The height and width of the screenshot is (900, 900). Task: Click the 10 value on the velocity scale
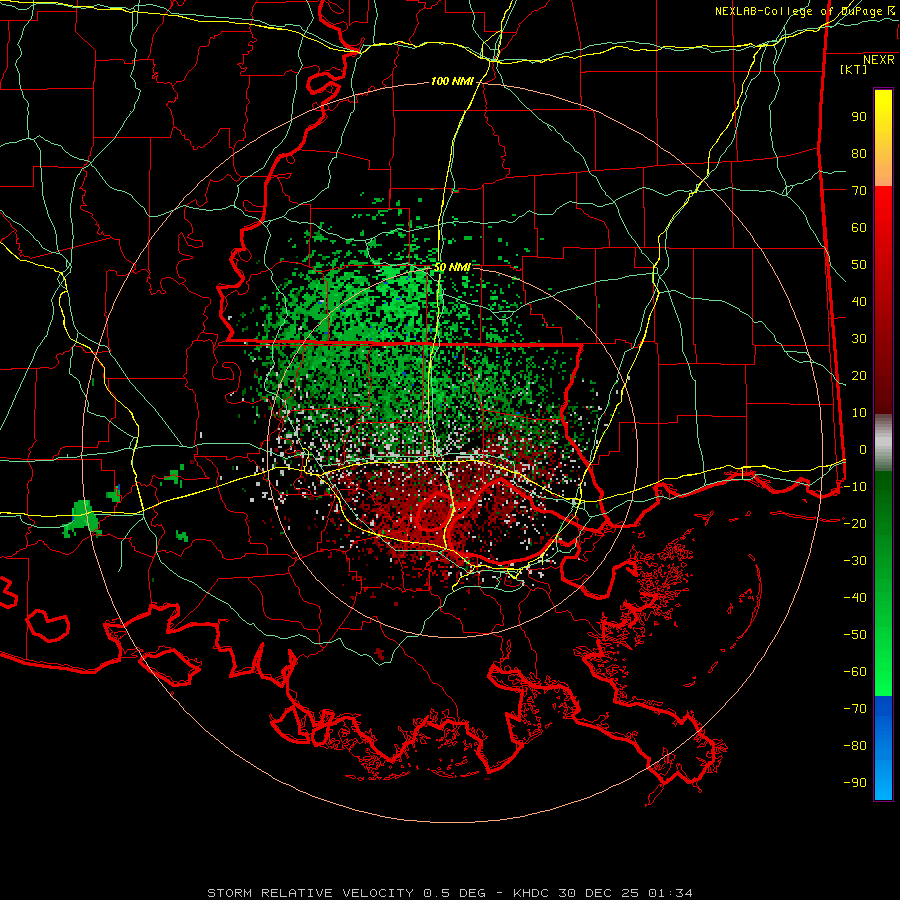click(859, 413)
